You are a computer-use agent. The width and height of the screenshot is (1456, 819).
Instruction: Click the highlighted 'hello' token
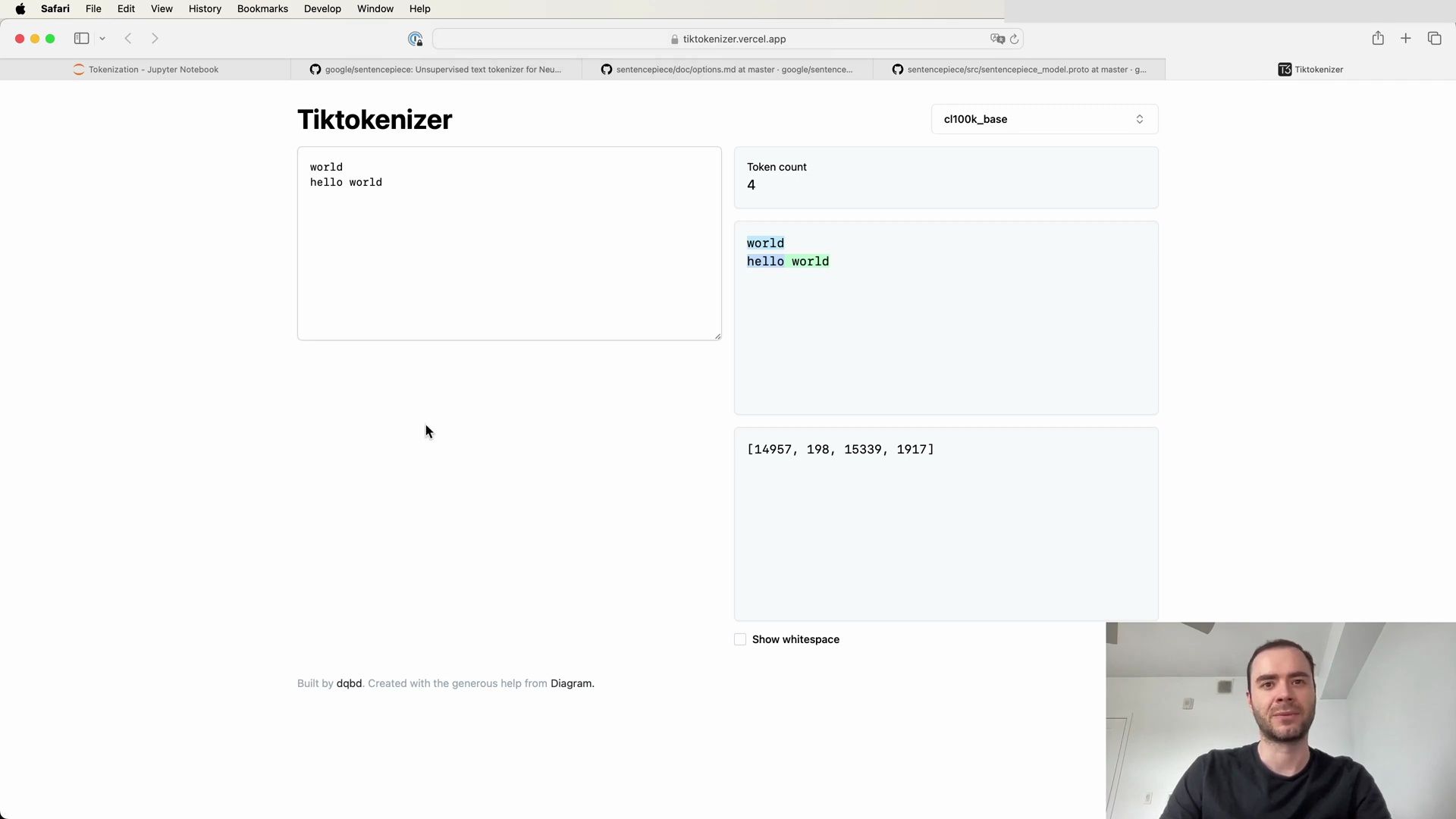765,262
